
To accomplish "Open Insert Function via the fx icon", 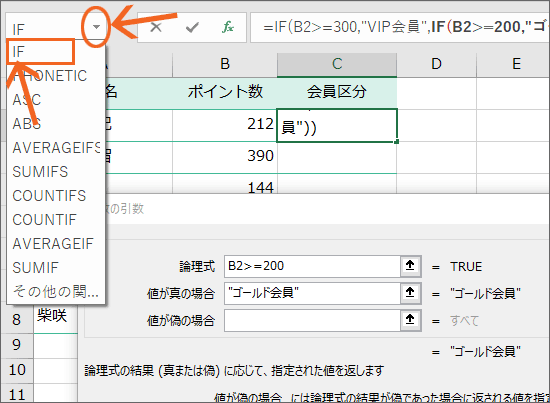I will [228, 27].
